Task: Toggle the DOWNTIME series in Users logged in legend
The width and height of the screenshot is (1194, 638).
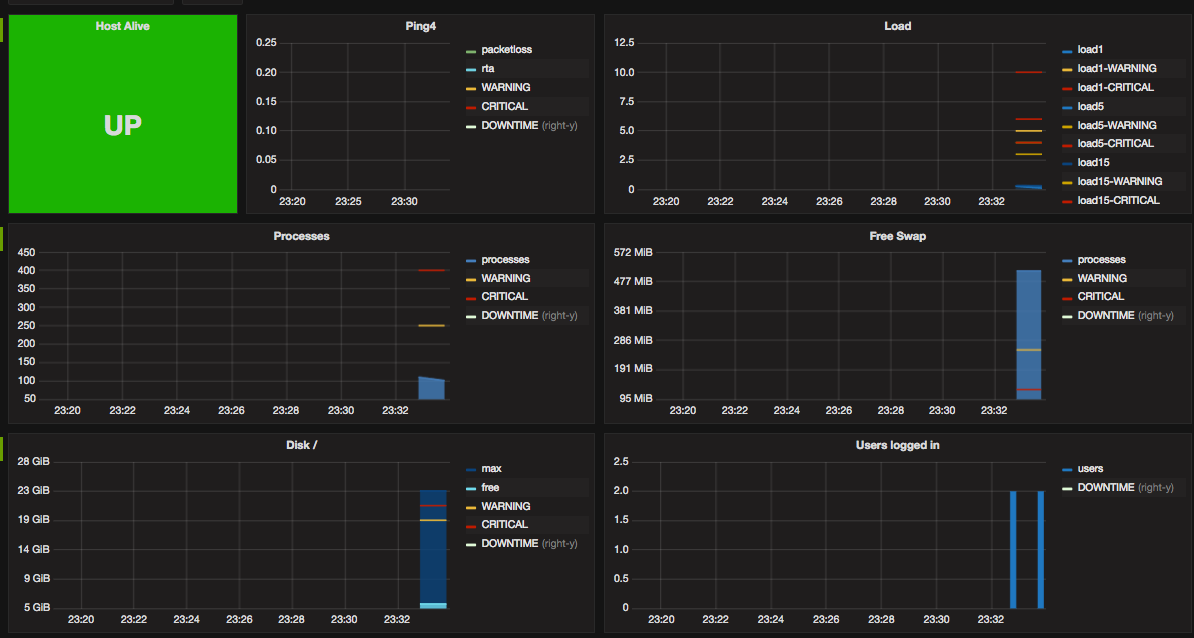Action: click(1108, 487)
